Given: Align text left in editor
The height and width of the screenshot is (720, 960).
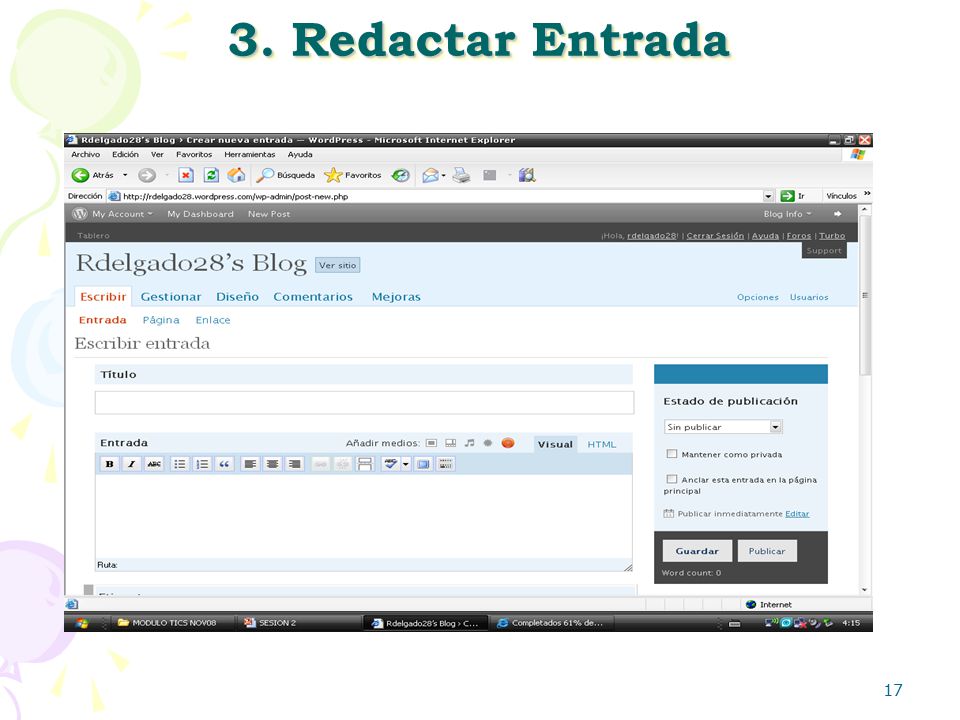Looking at the screenshot, I should 250,464.
